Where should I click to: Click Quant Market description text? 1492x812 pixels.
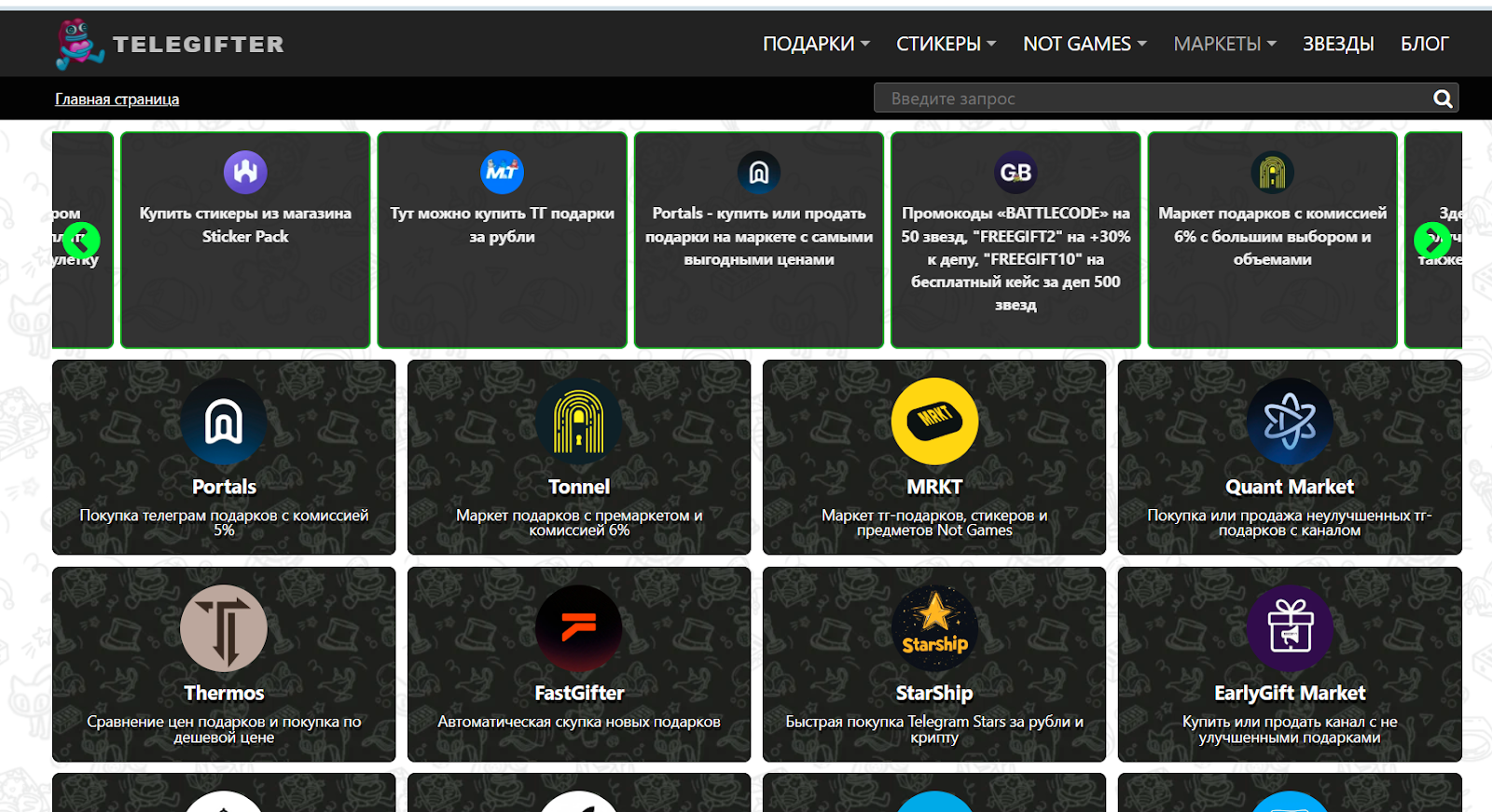(1290, 522)
